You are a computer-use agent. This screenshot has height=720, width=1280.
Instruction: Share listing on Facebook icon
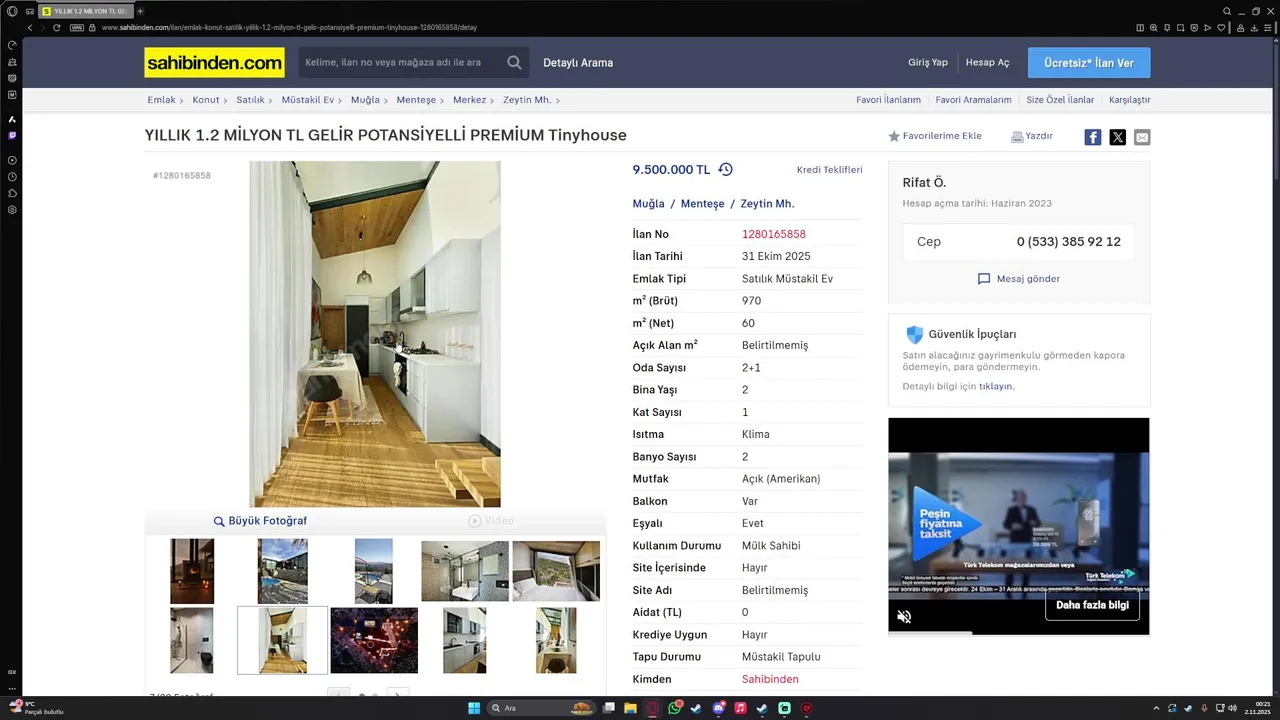coord(1093,137)
